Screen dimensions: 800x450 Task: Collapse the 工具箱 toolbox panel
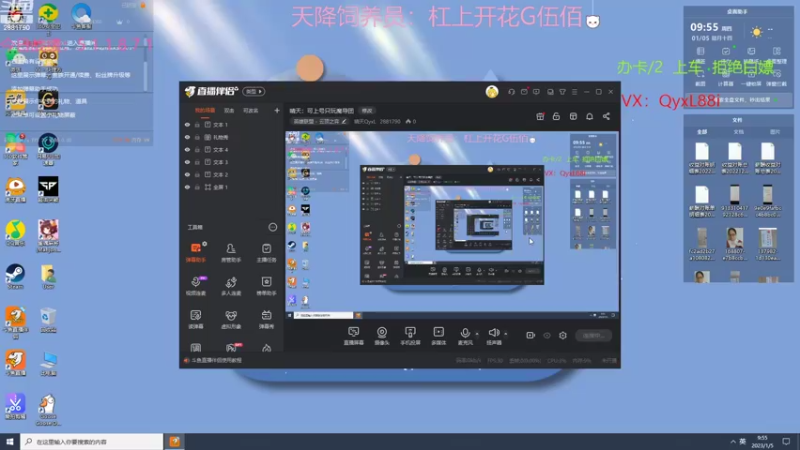pyautogui.click(x=272, y=227)
